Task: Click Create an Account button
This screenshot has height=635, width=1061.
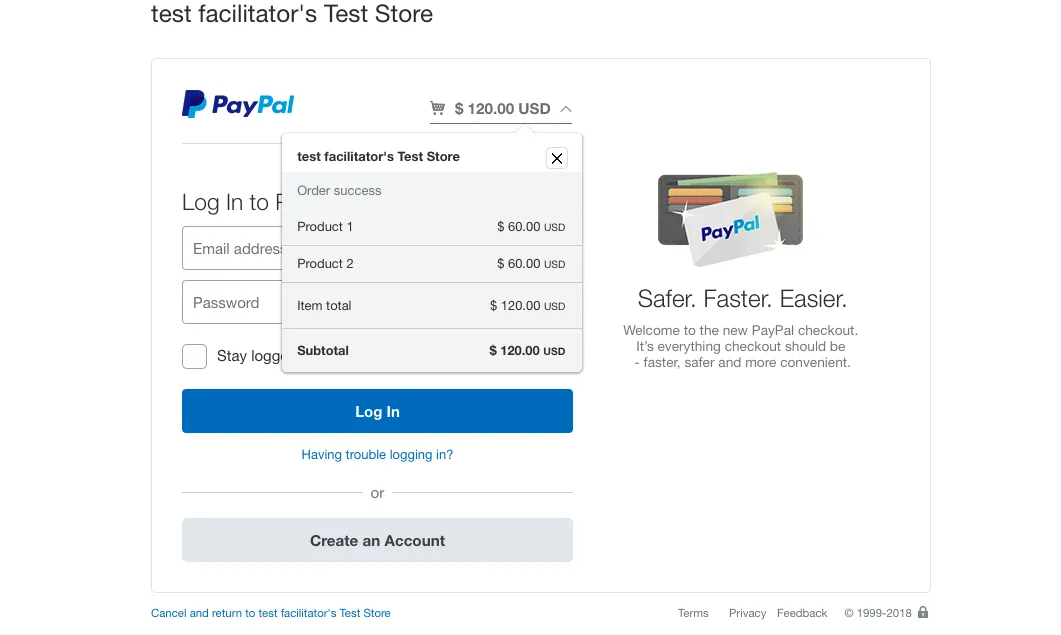Action: [x=377, y=540]
